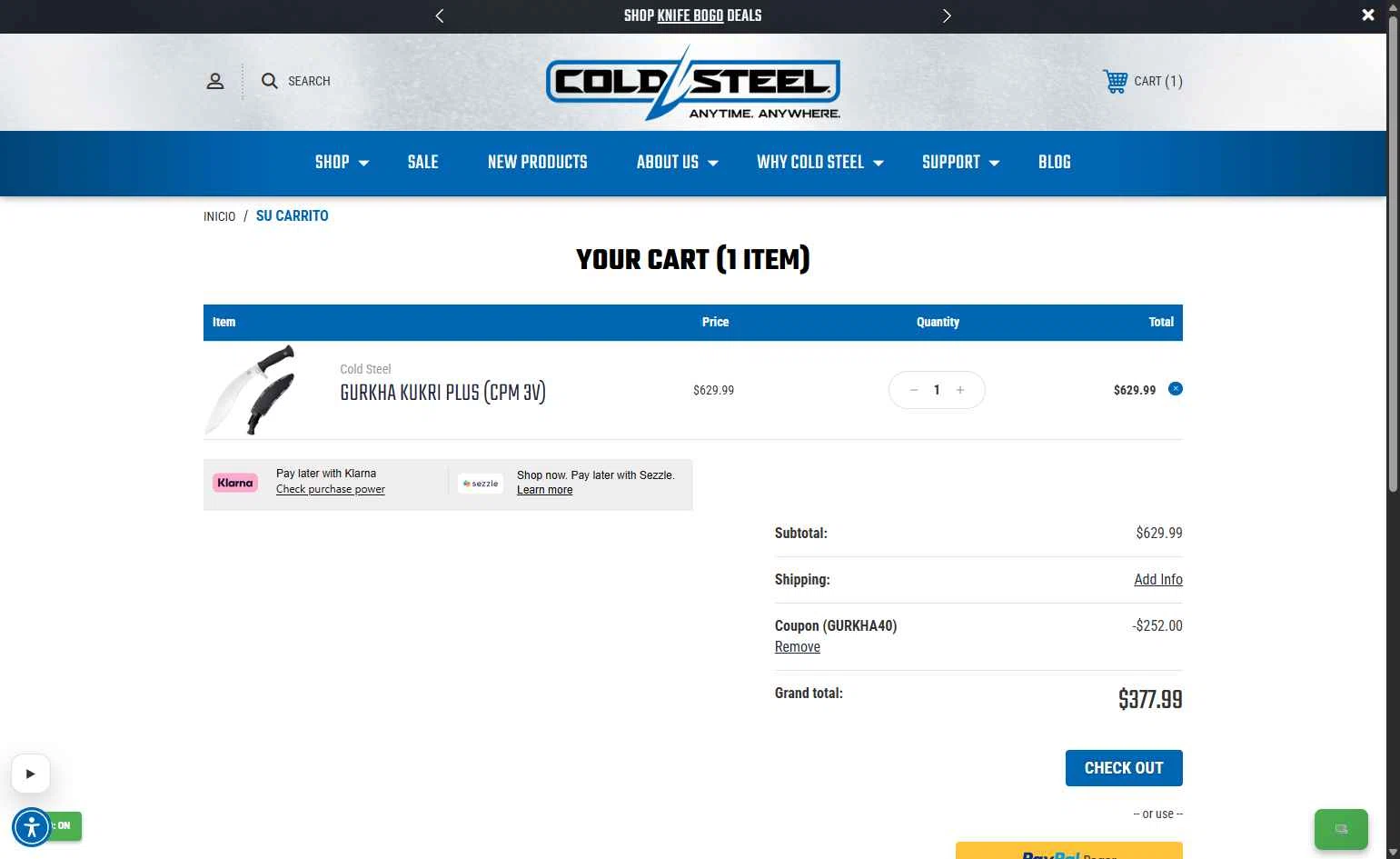
Task: Go to next promo banner arrow
Action: click(x=947, y=15)
